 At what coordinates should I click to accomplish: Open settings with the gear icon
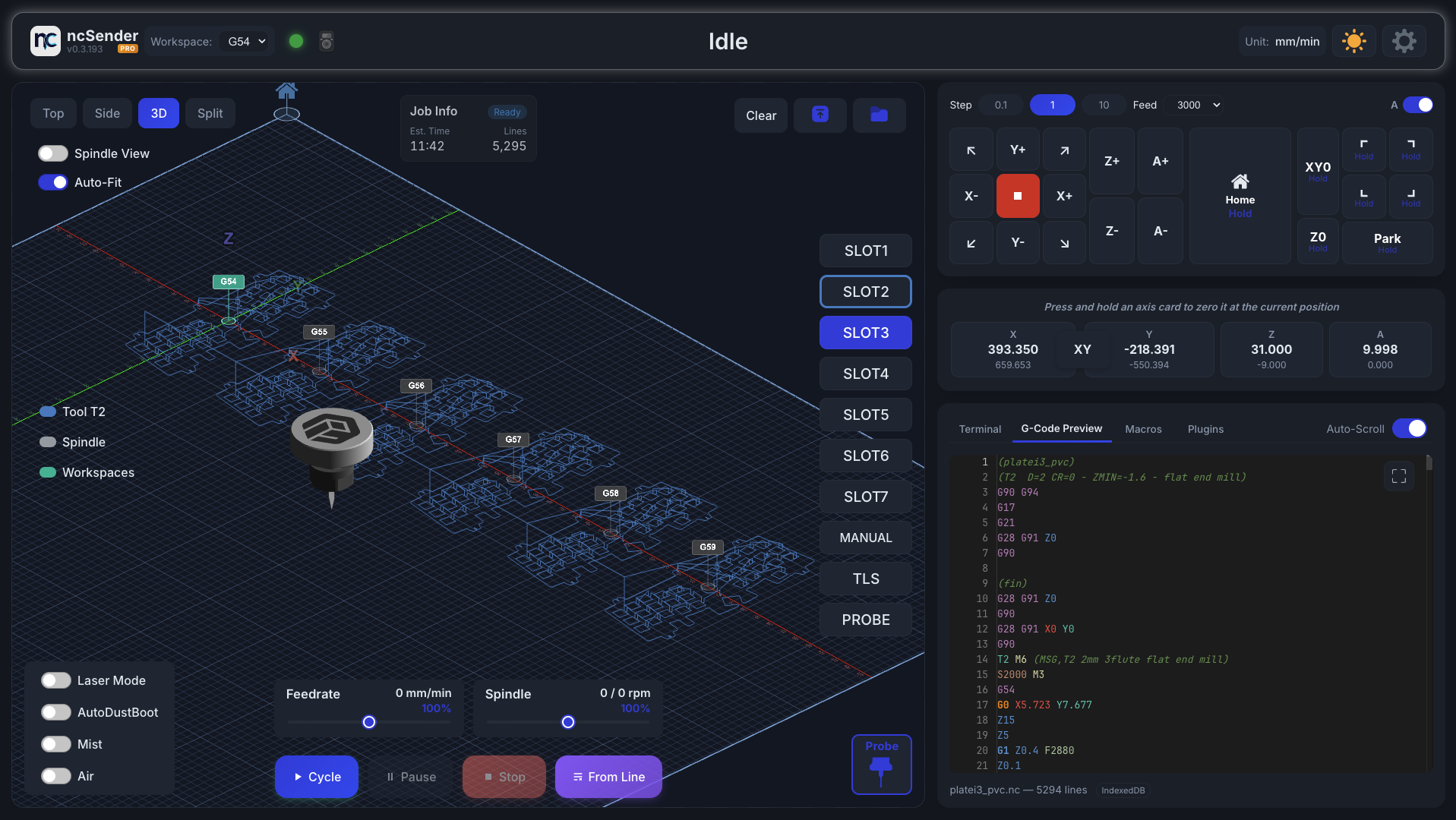click(1404, 41)
